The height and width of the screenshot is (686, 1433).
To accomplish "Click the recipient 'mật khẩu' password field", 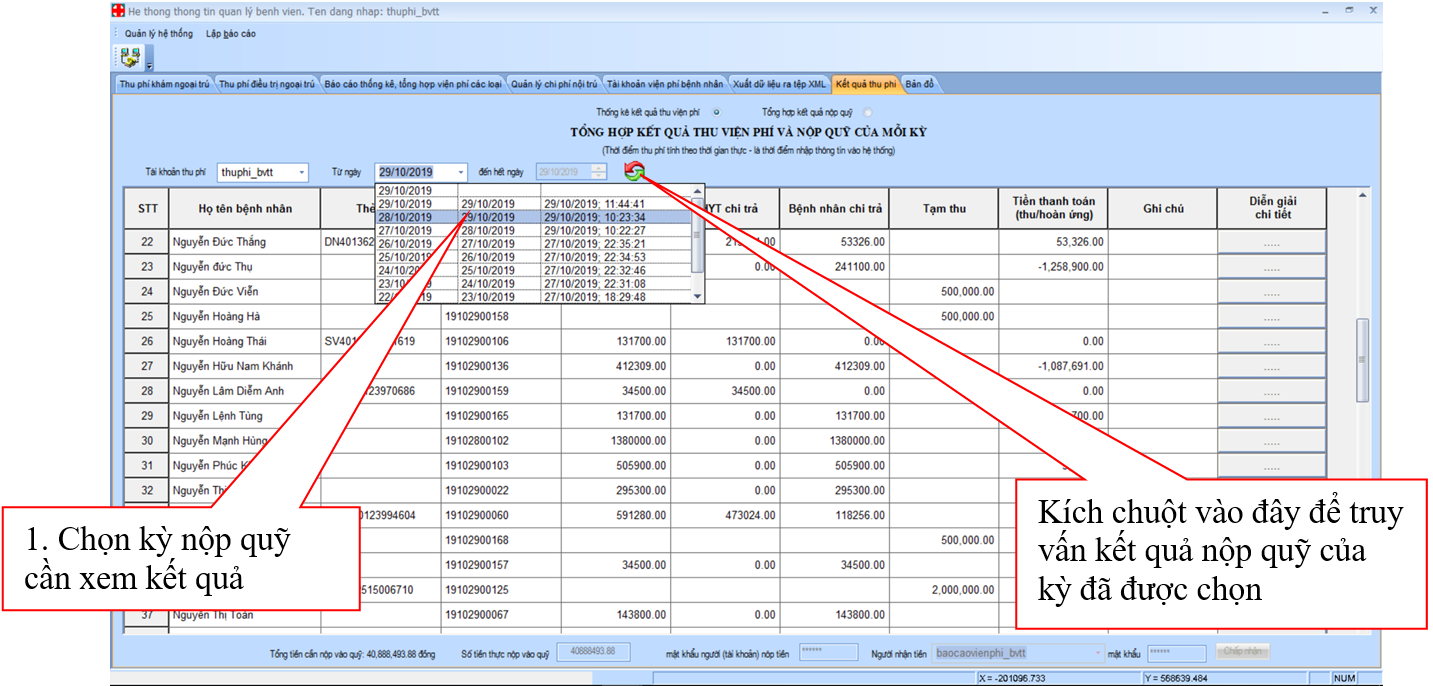I will (x=1176, y=653).
